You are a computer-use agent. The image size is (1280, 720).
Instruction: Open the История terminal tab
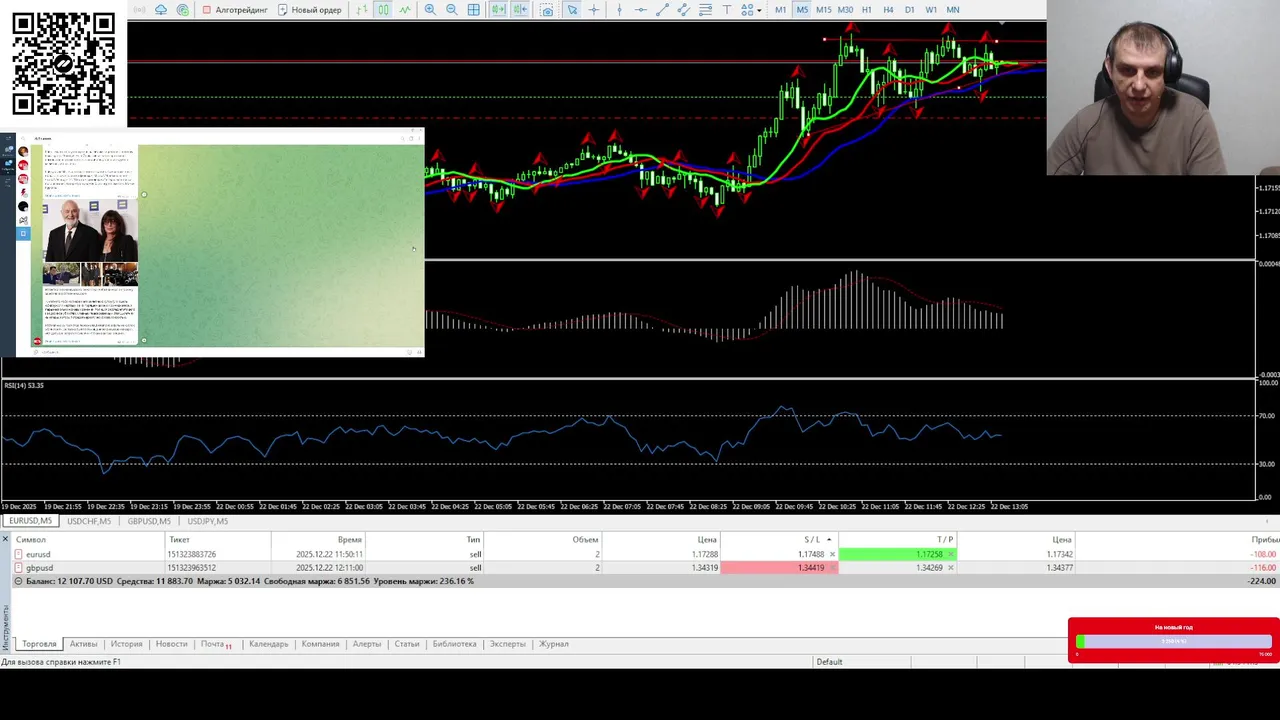point(126,644)
